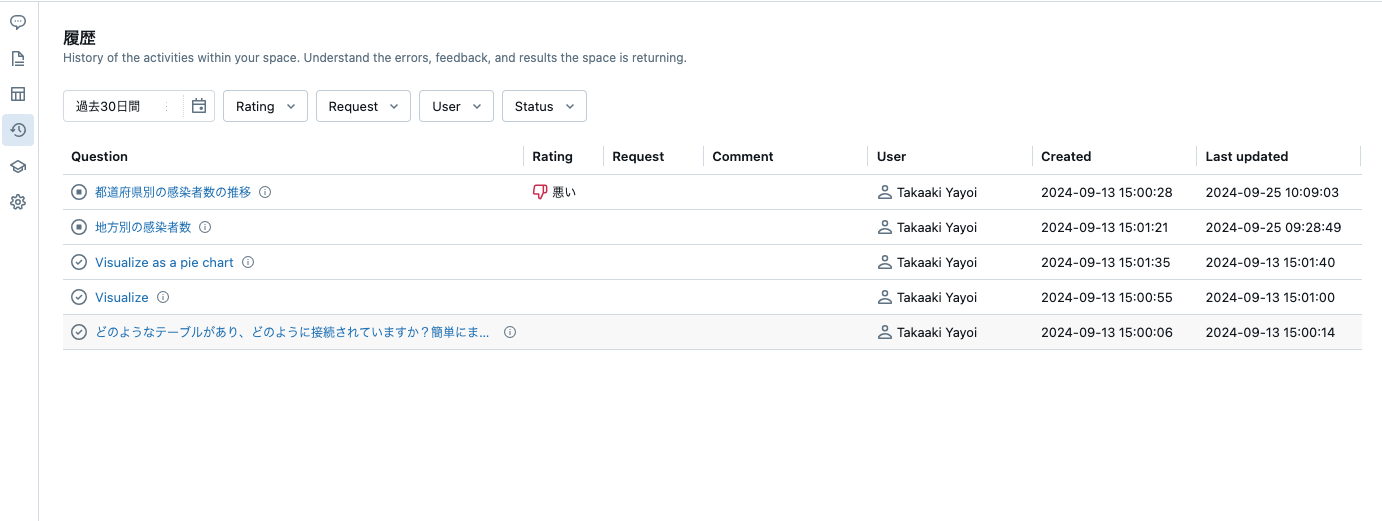Click the Question column header
The image size is (1382, 521).
pos(100,156)
